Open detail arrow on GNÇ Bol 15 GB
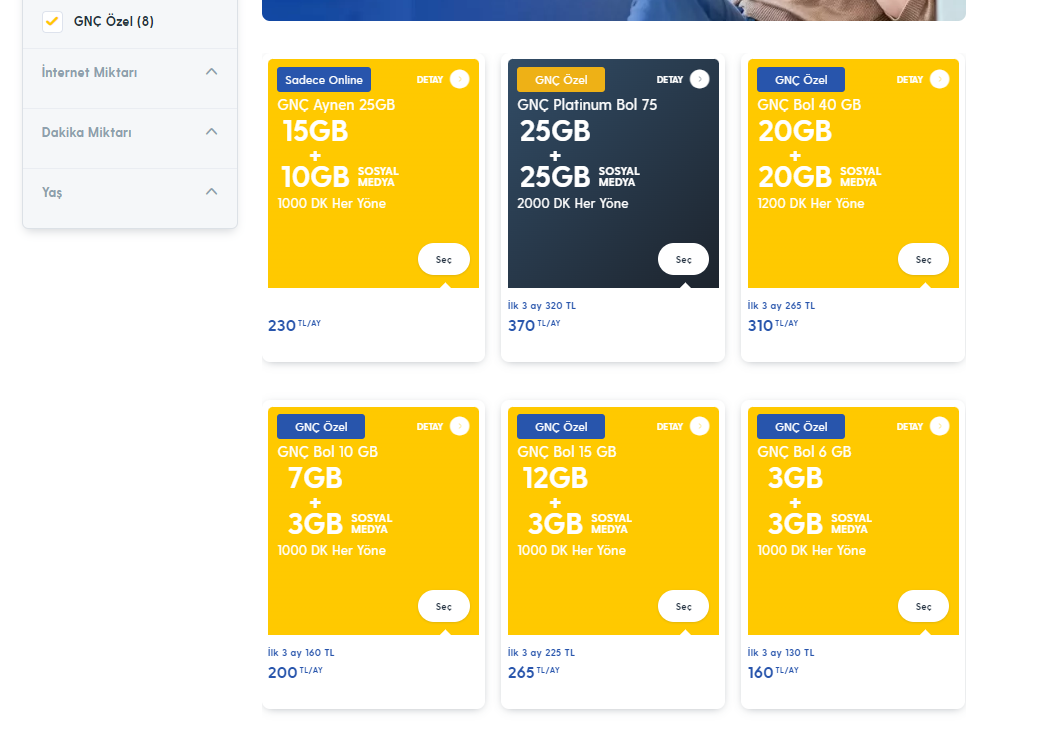 pyautogui.click(x=699, y=427)
